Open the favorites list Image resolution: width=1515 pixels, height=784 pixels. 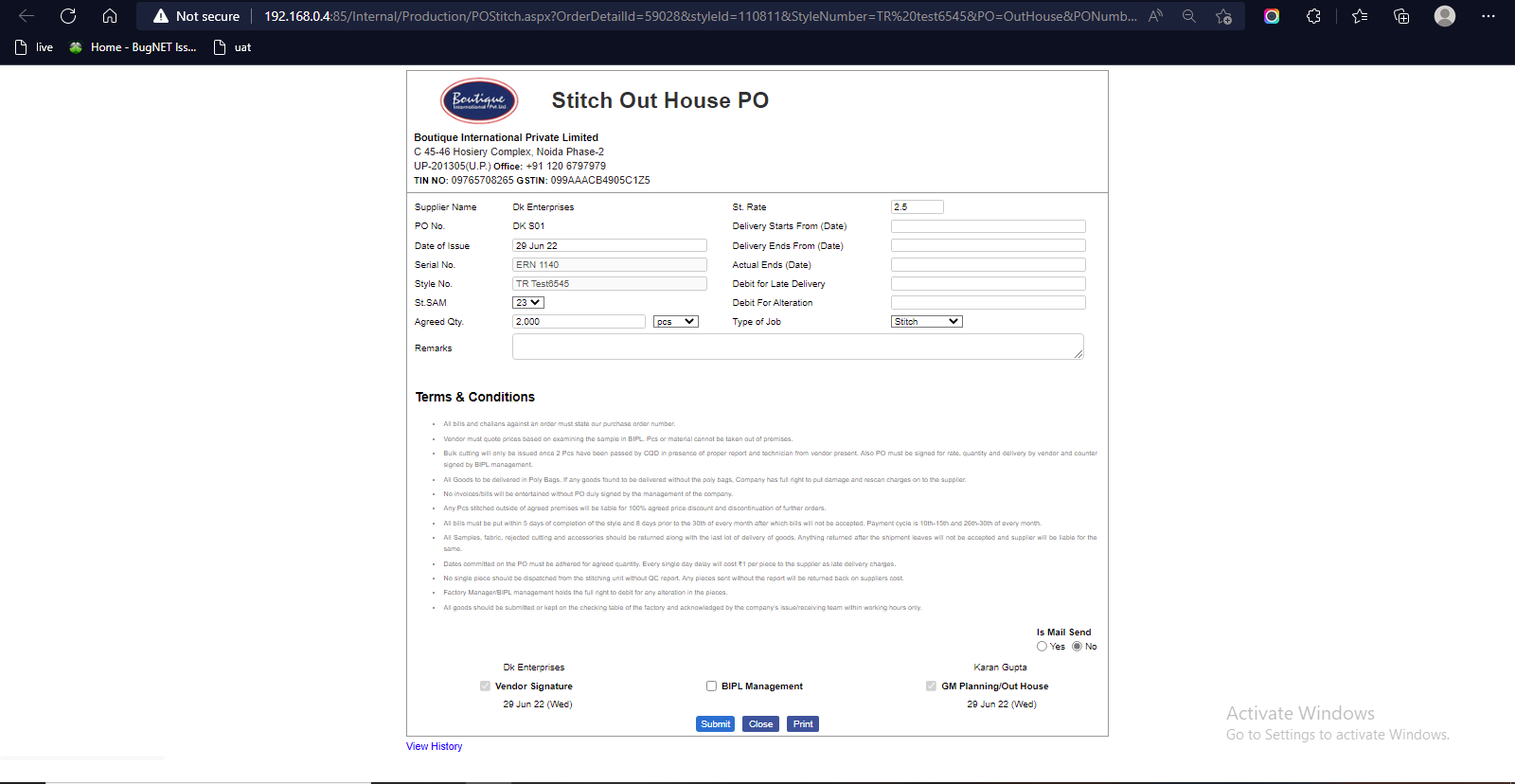tap(1360, 16)
